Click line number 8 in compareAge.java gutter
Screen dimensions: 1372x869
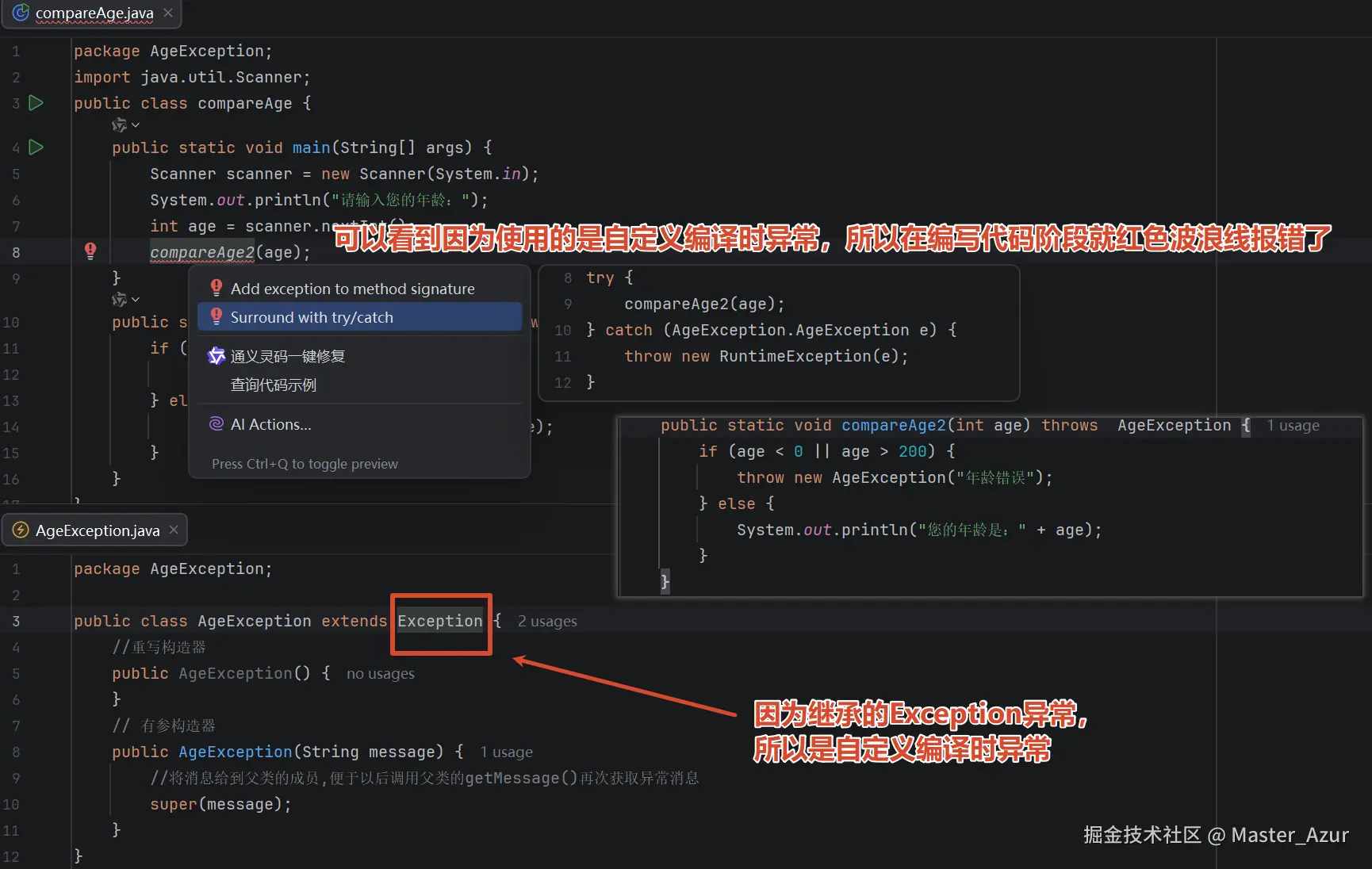[16, 252]
